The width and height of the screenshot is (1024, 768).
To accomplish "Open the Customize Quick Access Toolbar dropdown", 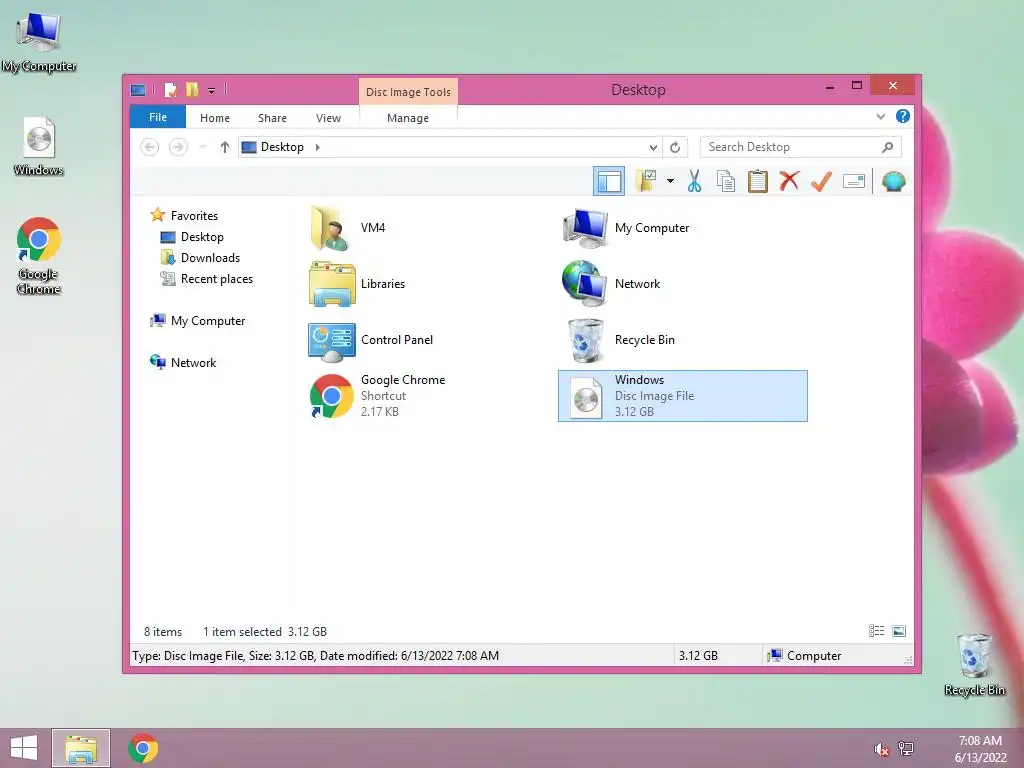I will [212, 90].
